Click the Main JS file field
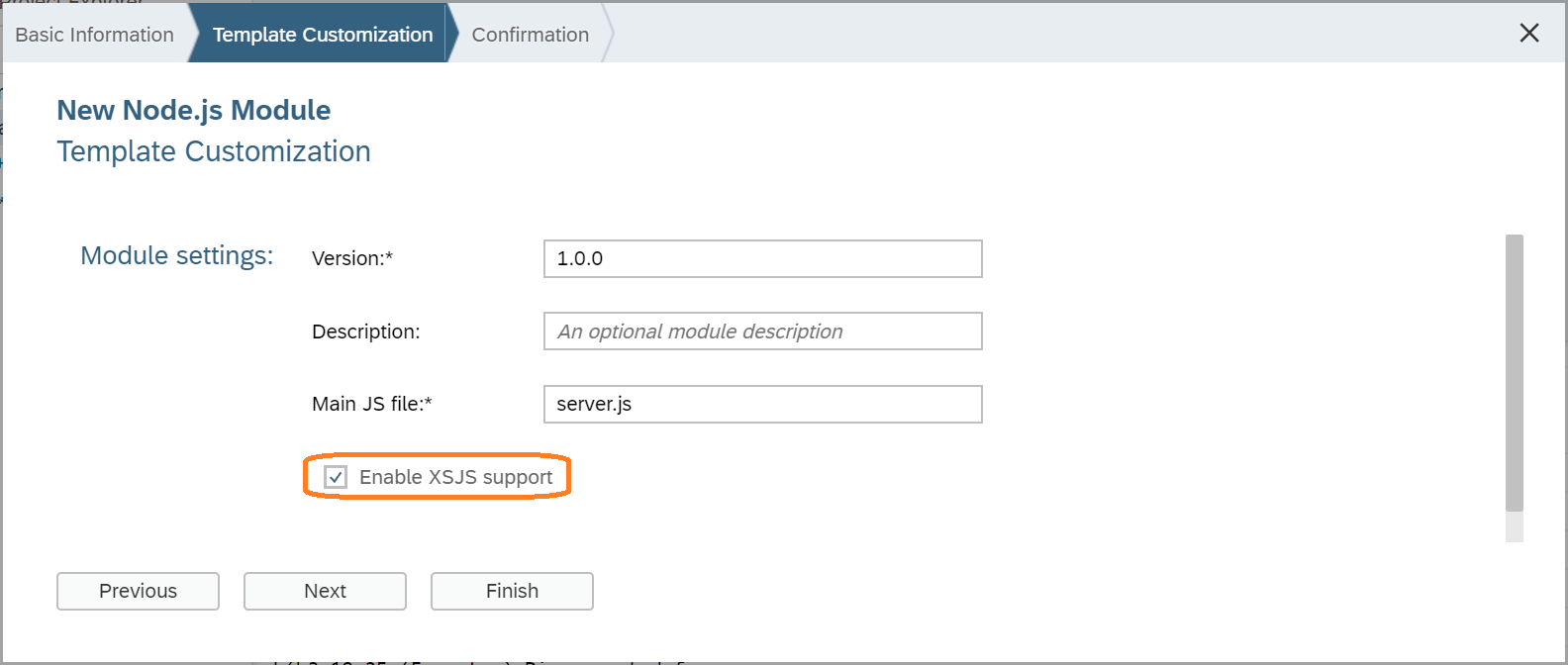1568x665 pixels. [763, 404]
